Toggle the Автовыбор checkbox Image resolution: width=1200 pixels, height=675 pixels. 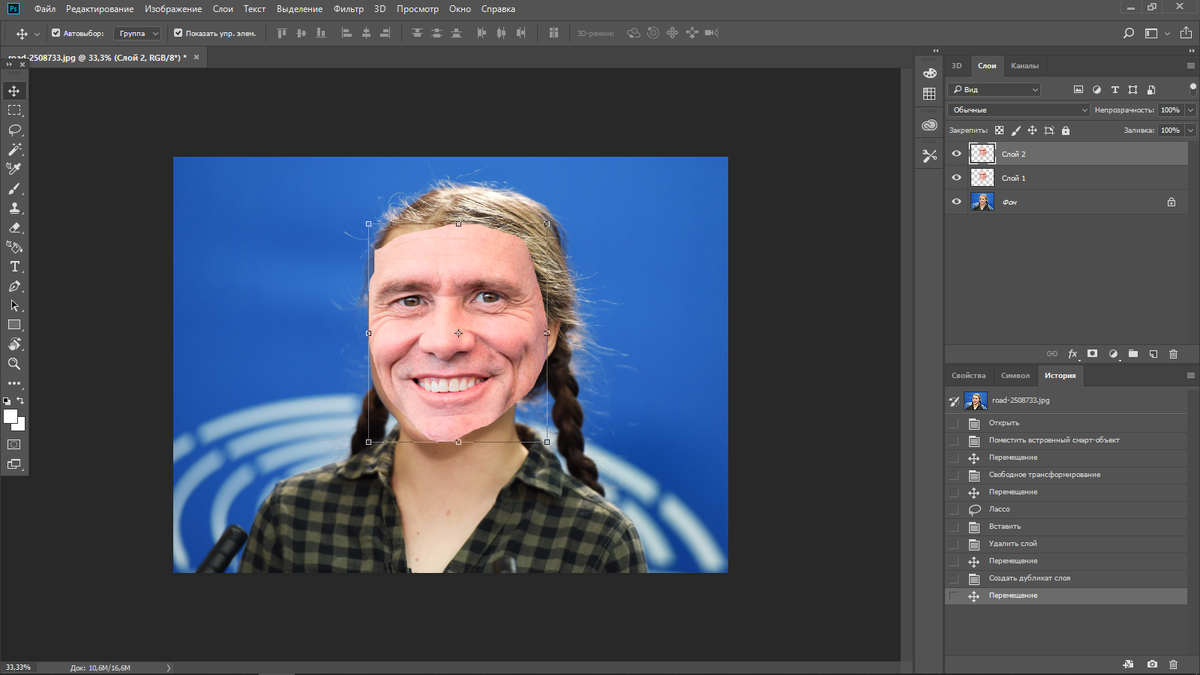tap(56, 33)
